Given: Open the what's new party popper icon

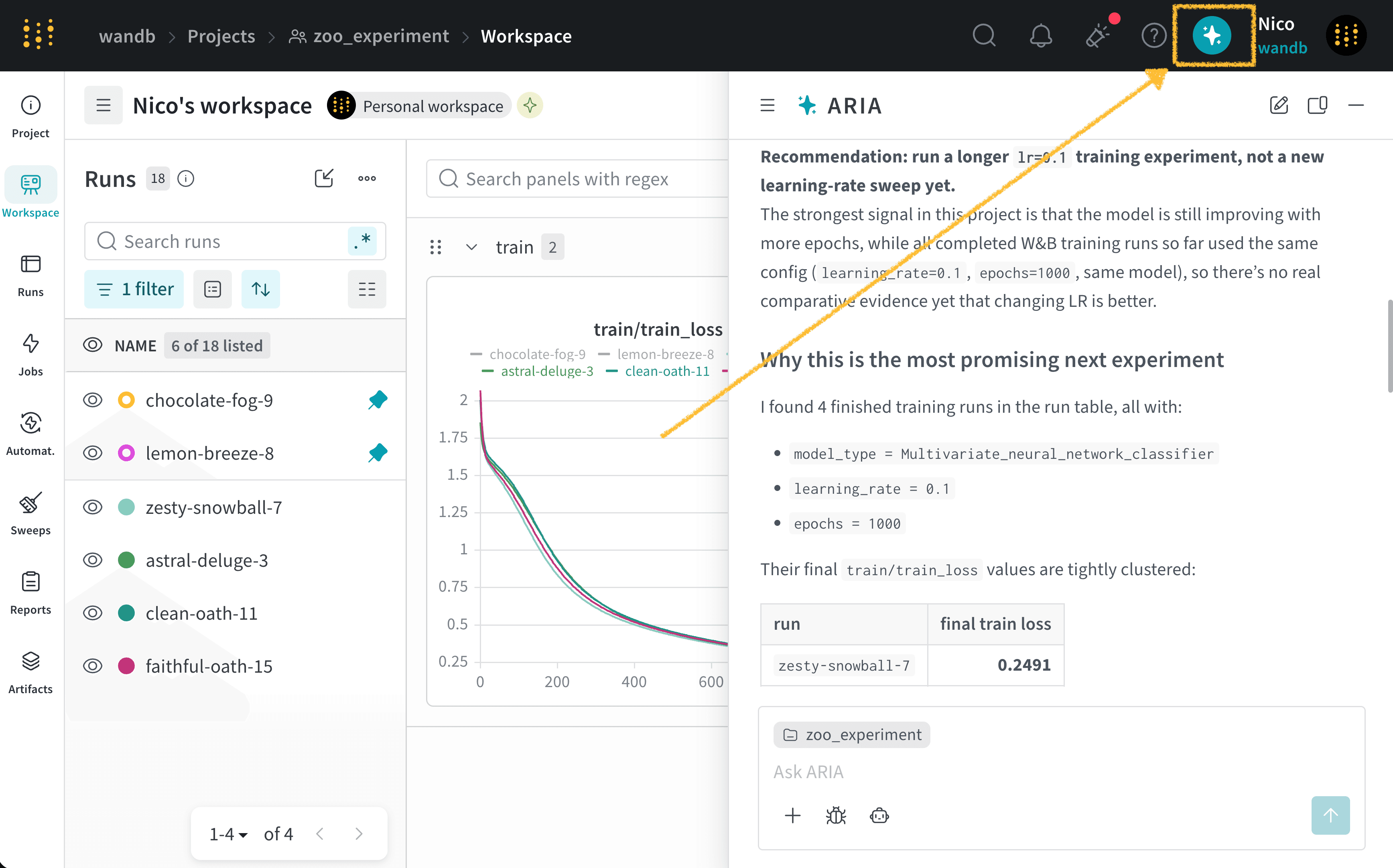Looking at the screenshot, I should coord(1097,36).
